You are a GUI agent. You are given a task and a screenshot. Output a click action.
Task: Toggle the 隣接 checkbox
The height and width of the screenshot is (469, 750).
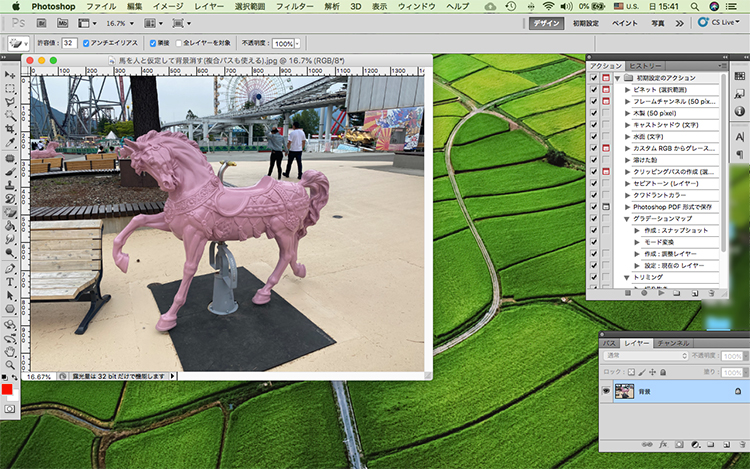coord(153,43)
